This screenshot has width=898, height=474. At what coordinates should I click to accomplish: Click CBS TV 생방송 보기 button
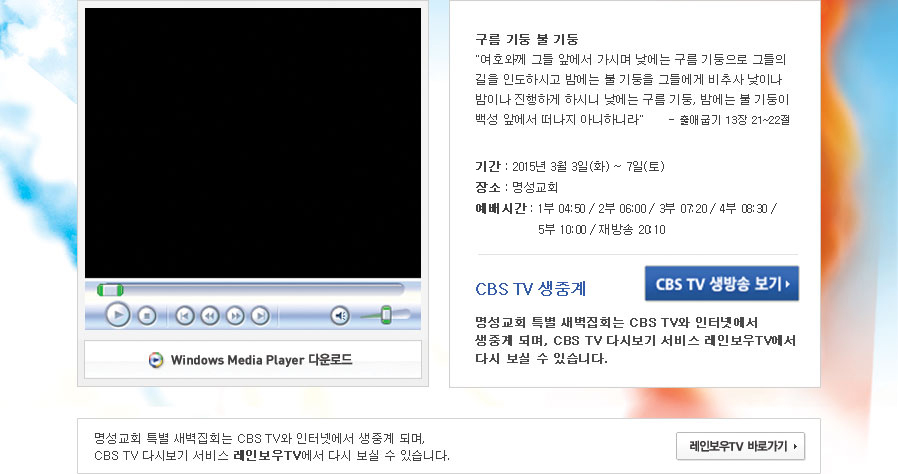pos(721,284)
